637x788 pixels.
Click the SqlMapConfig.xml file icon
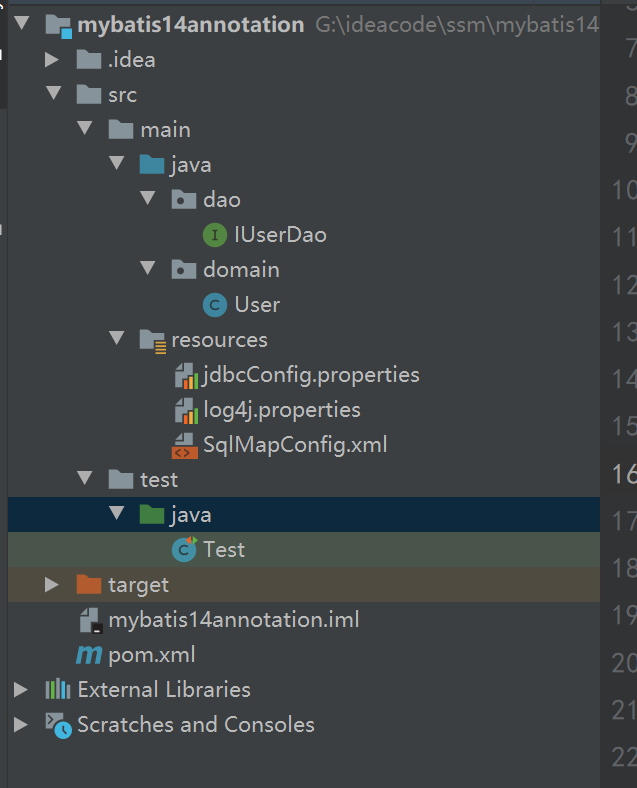[x=184, y=445]
